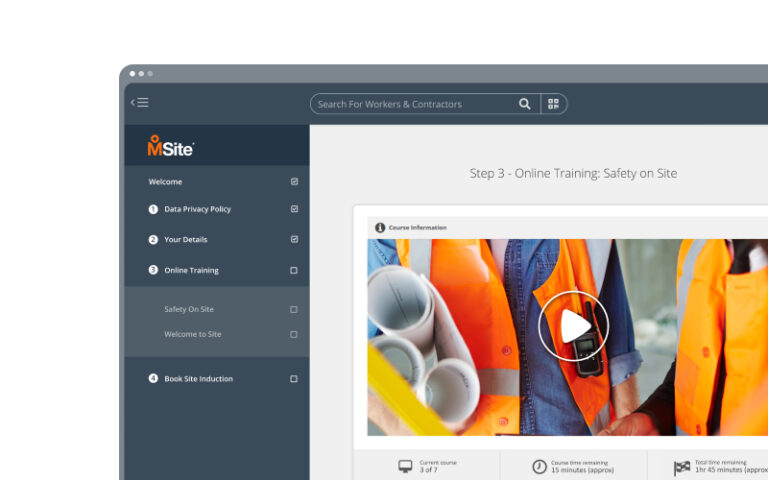Open the Data Privacy Policy step
This screenshot has width=768, height=480.
click(197, 209)
